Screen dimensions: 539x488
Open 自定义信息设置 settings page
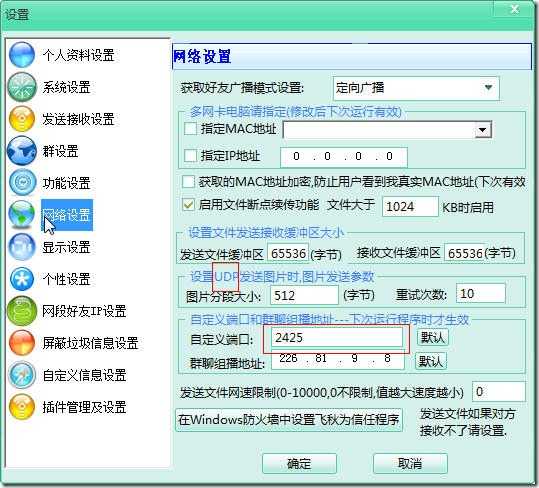(84, 375)
